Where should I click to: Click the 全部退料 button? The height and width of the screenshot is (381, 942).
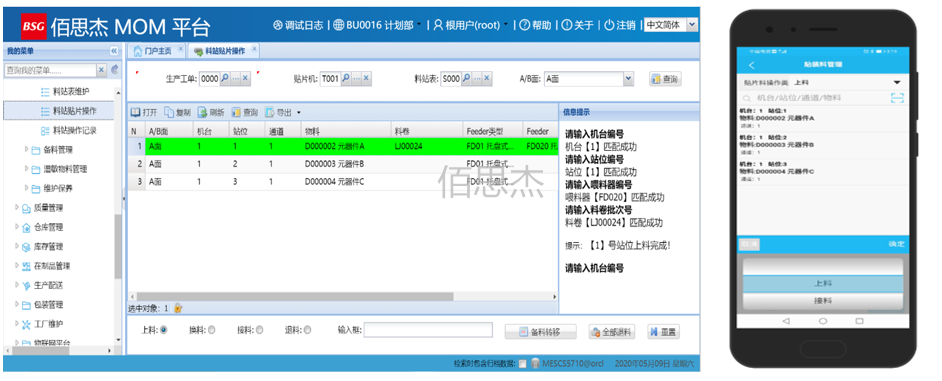coord(612,332)
